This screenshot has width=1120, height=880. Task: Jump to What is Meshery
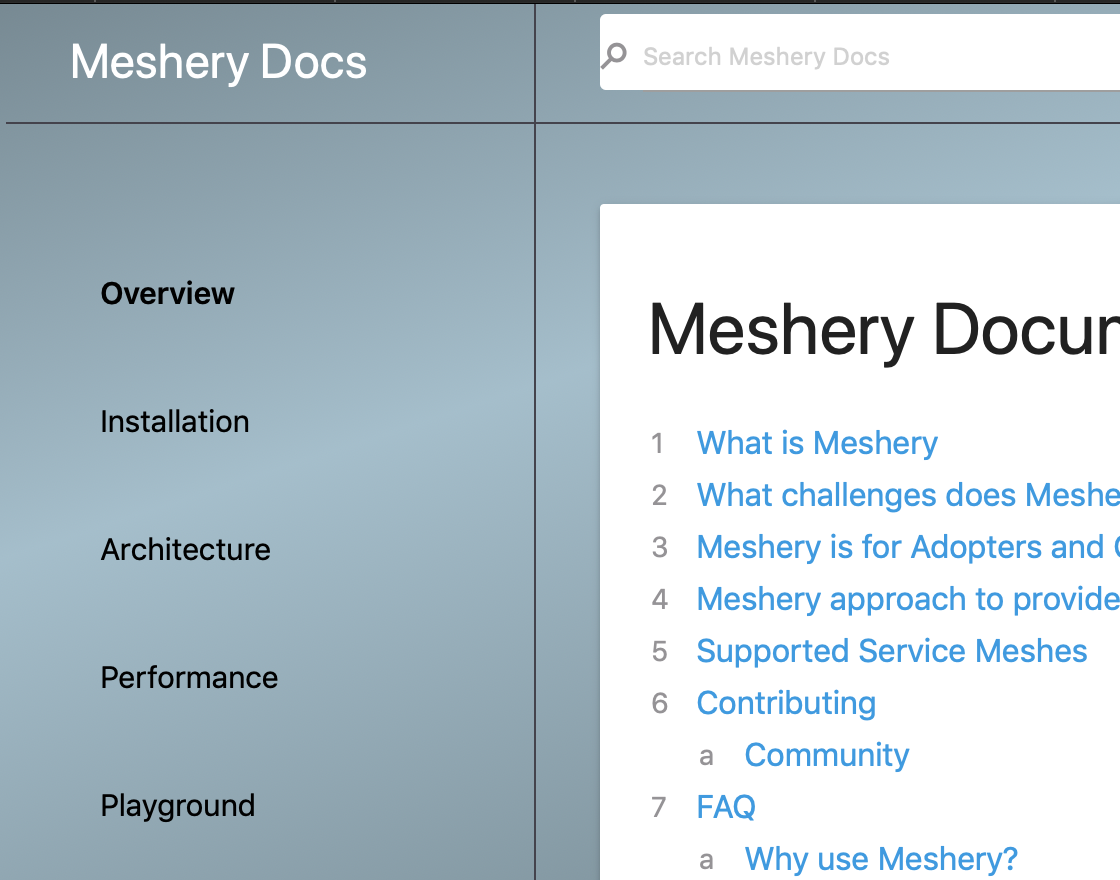tap(817, 443)
